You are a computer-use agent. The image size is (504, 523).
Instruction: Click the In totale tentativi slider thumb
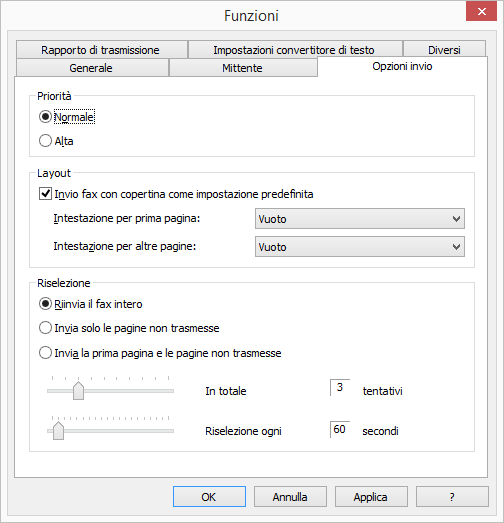(78, 391)
